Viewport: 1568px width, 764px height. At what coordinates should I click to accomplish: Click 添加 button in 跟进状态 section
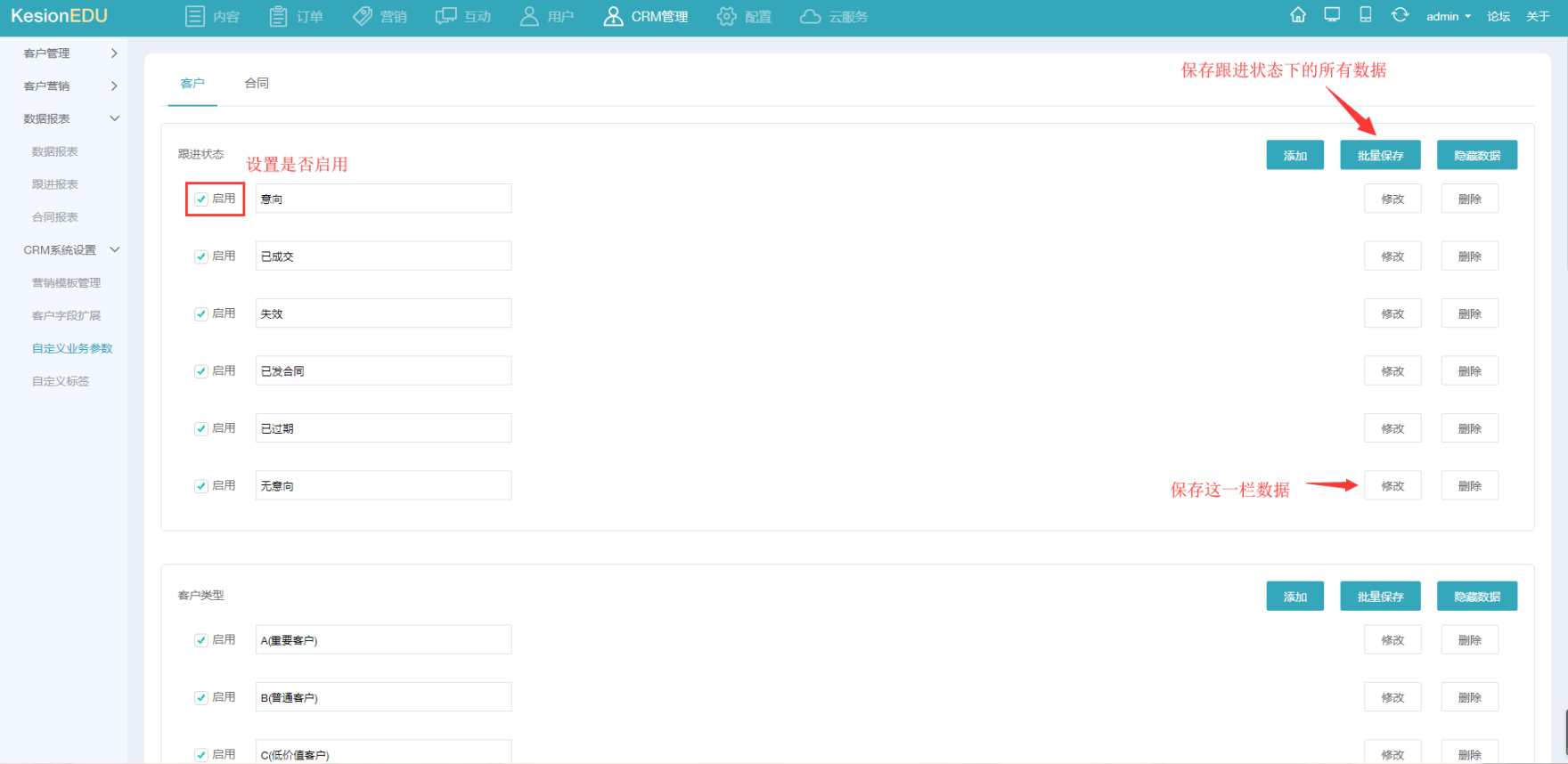click(1295, 155)
